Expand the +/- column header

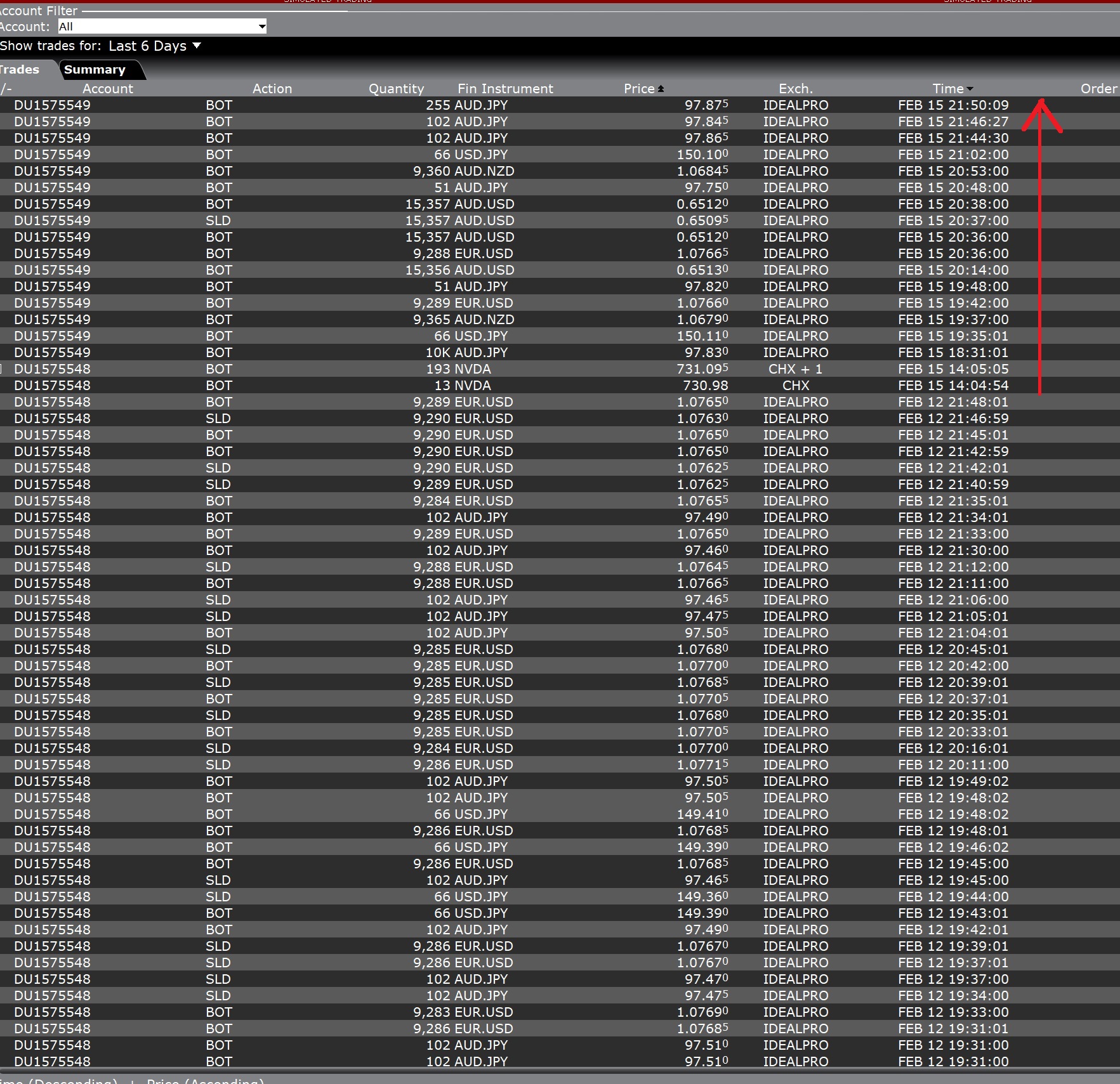6,89
